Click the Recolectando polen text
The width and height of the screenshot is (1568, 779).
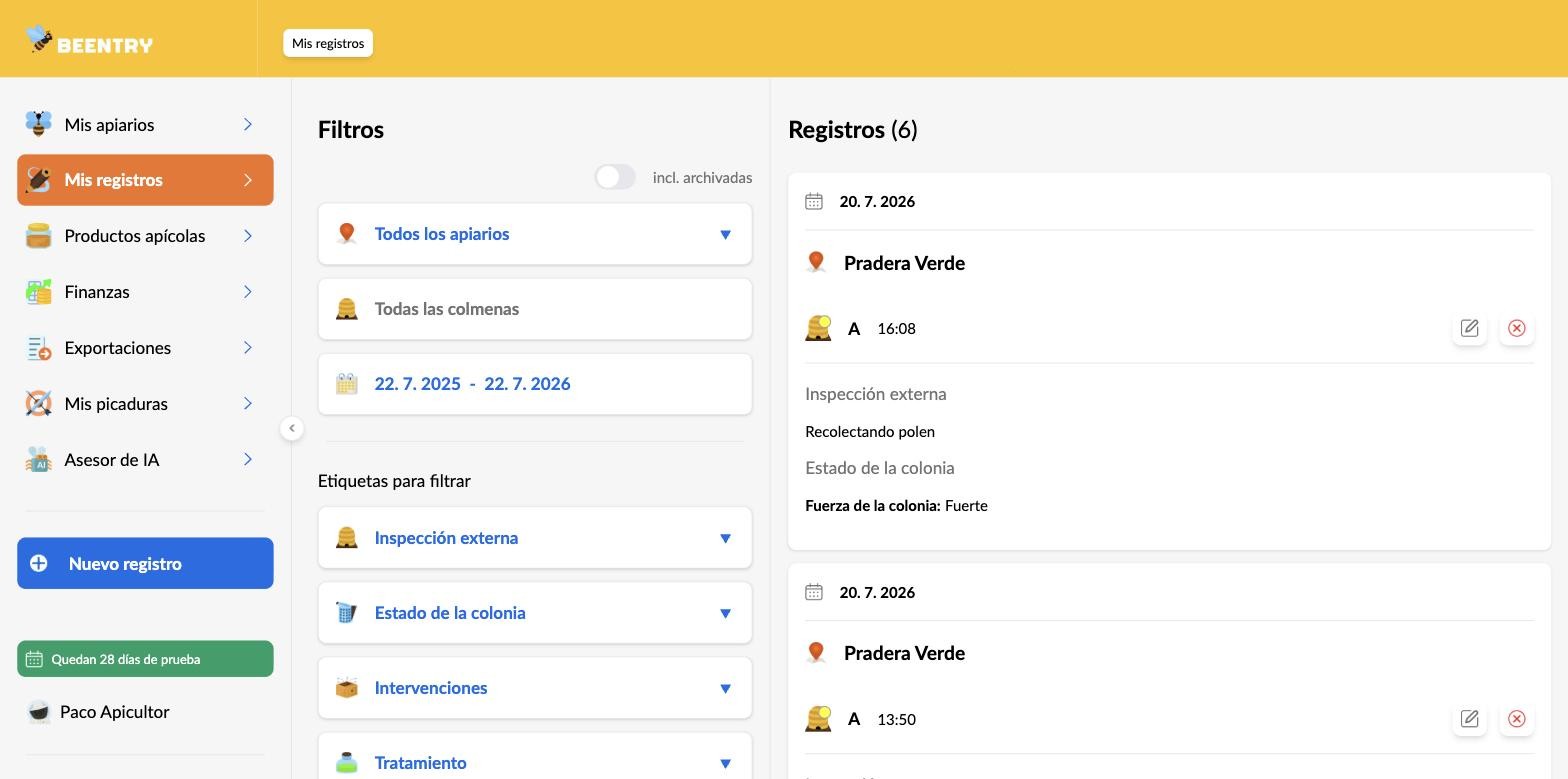(870, 432)
